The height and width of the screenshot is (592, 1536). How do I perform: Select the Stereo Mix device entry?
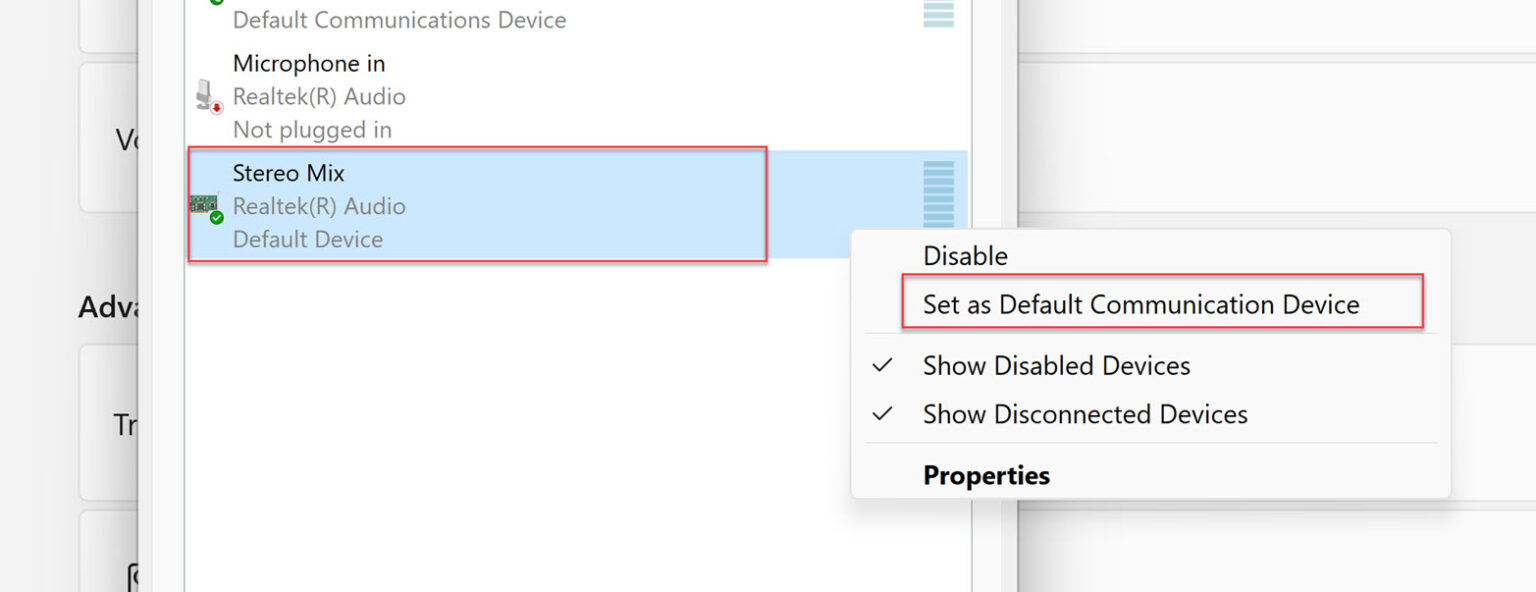click(x=450, y=205)
